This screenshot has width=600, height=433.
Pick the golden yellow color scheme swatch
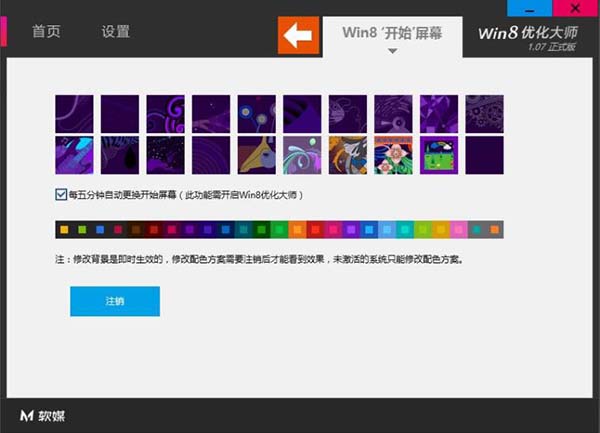tap(441, 230)
